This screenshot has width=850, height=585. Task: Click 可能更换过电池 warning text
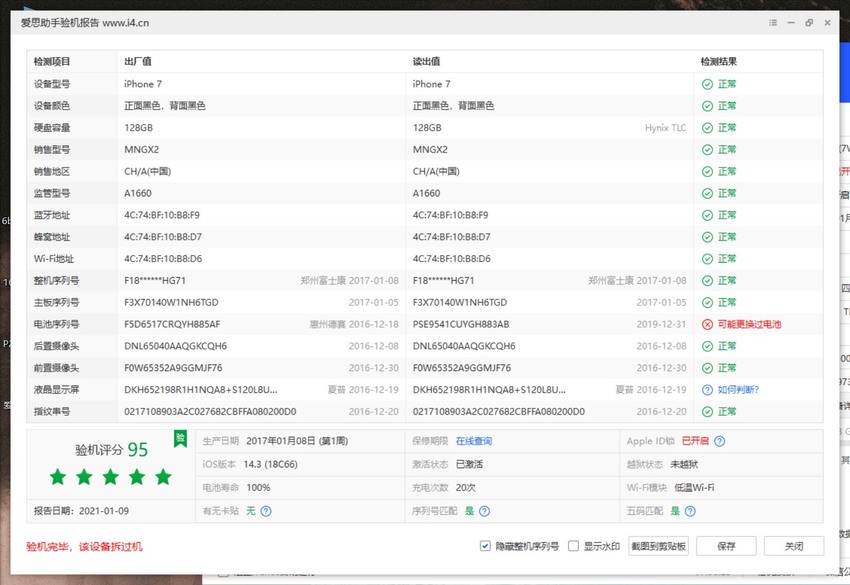749,324
